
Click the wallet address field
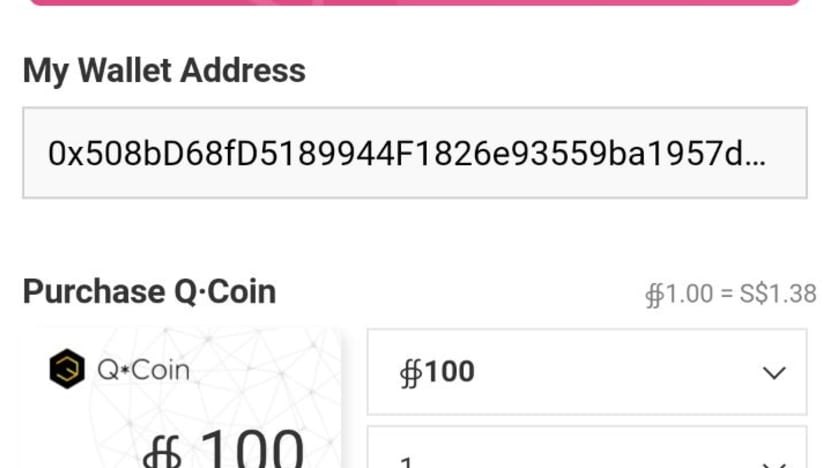pos(414,153)
